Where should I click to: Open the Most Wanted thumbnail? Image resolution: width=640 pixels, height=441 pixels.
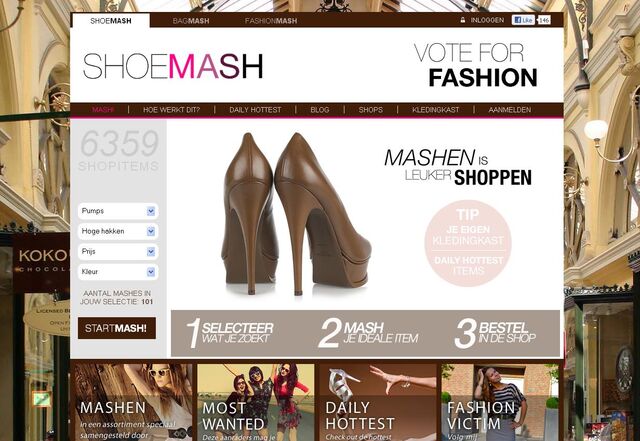(256, 402)
